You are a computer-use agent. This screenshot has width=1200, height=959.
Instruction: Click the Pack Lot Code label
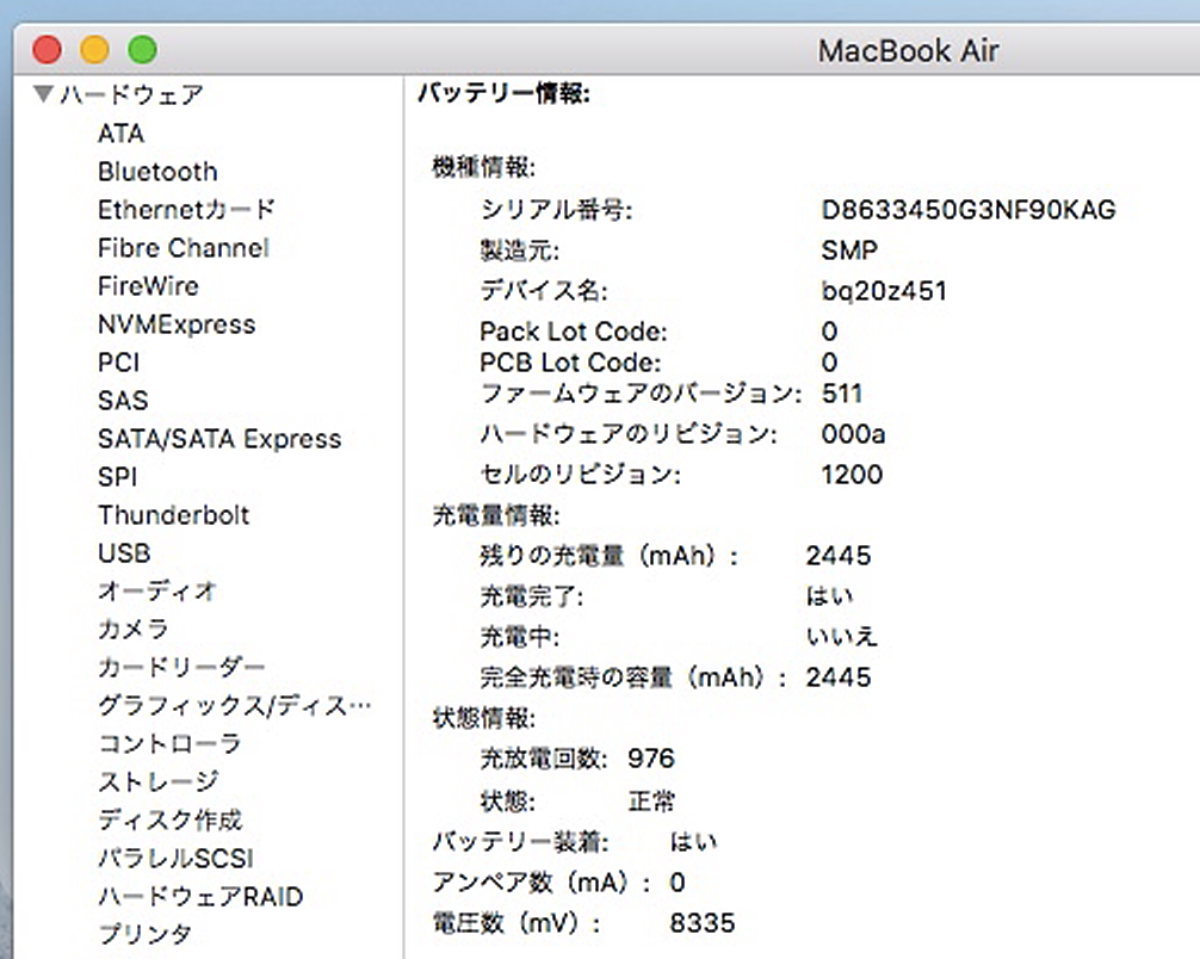573,332
